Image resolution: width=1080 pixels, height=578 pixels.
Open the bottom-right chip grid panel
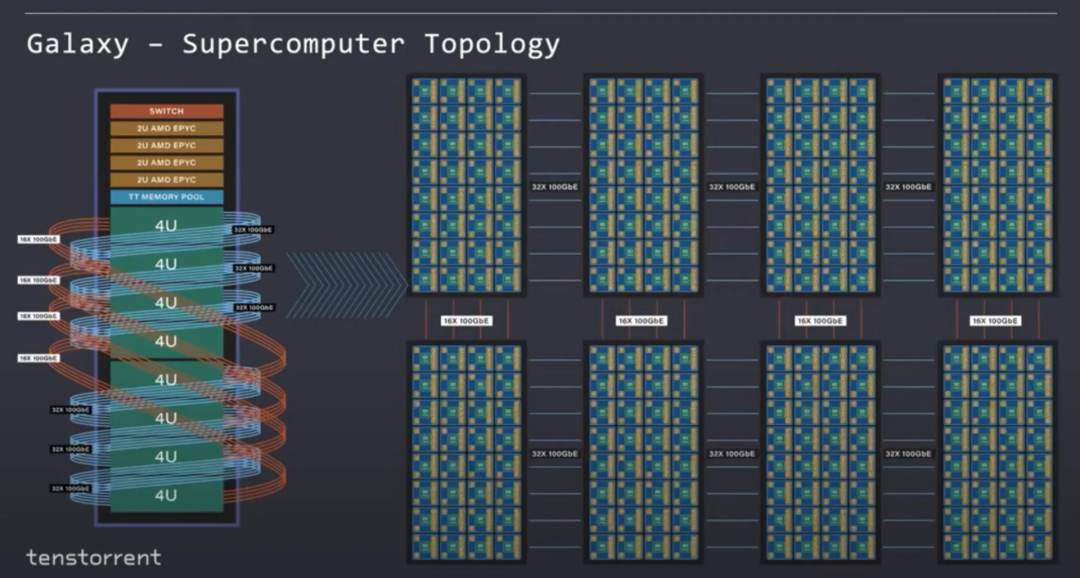tap(997, 451)
